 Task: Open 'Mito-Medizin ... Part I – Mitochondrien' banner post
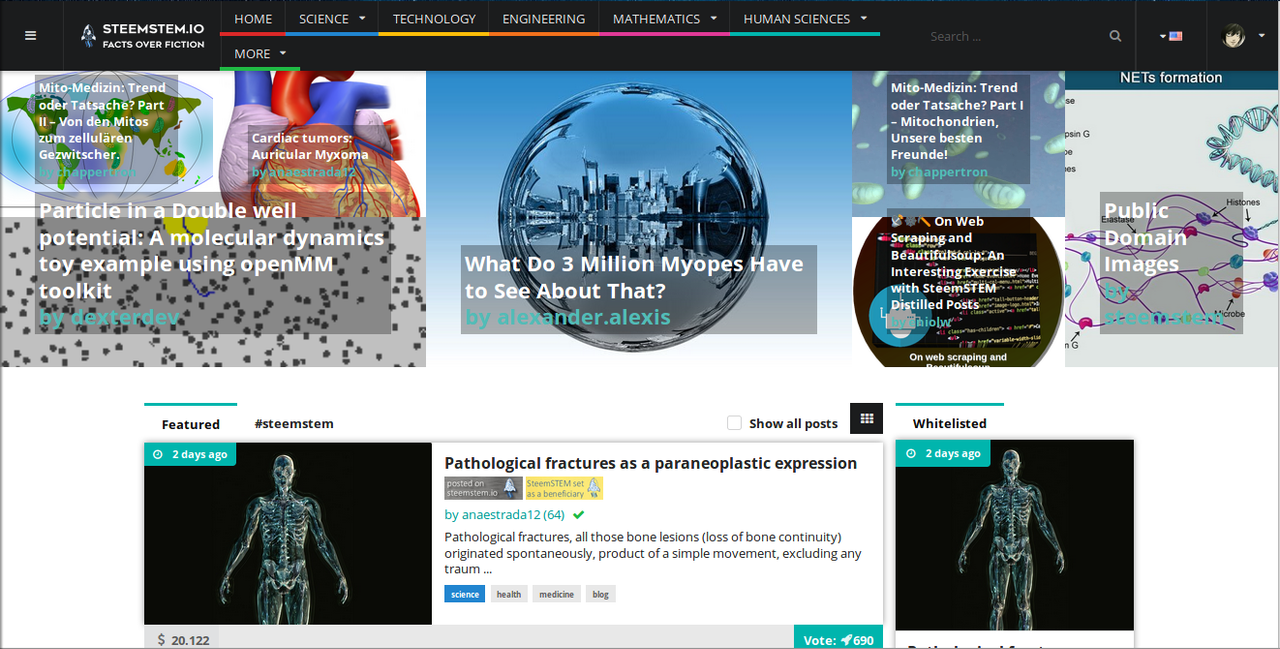pos(957,121)
